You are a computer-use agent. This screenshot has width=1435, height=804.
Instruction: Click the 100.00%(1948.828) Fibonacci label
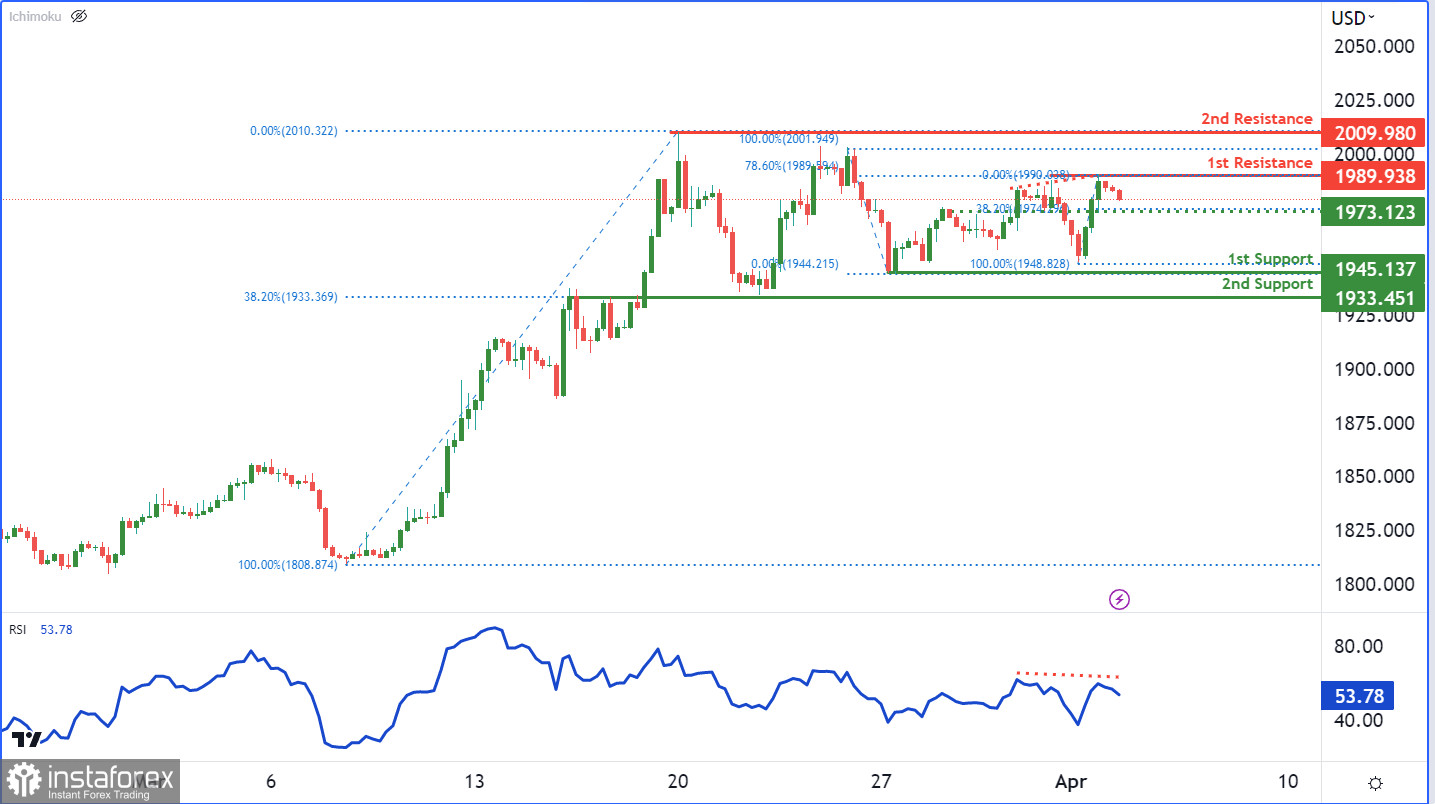coord(1021,264)
